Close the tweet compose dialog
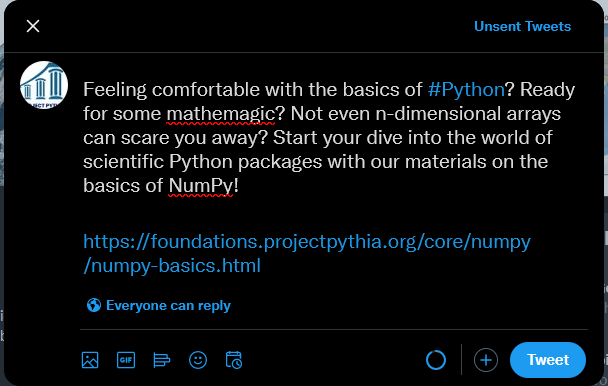Screen dimensions: 608x386 33,26
